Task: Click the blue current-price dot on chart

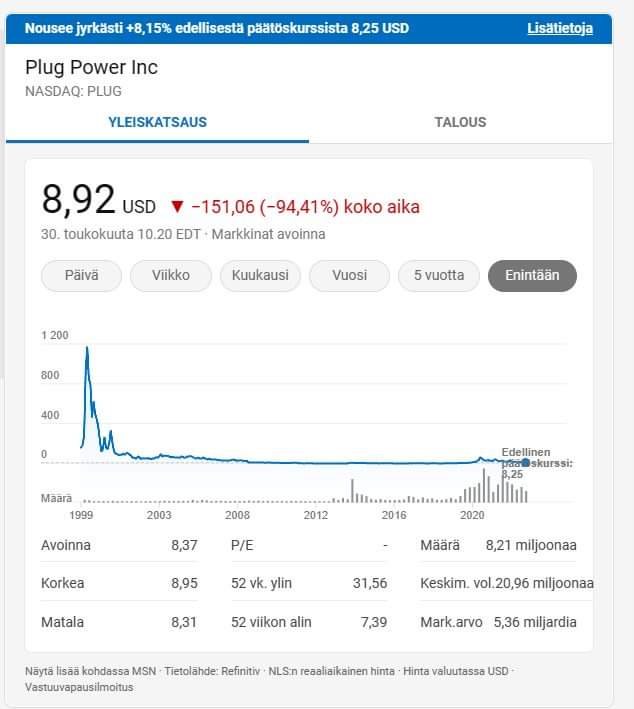Action: [526, 461]
